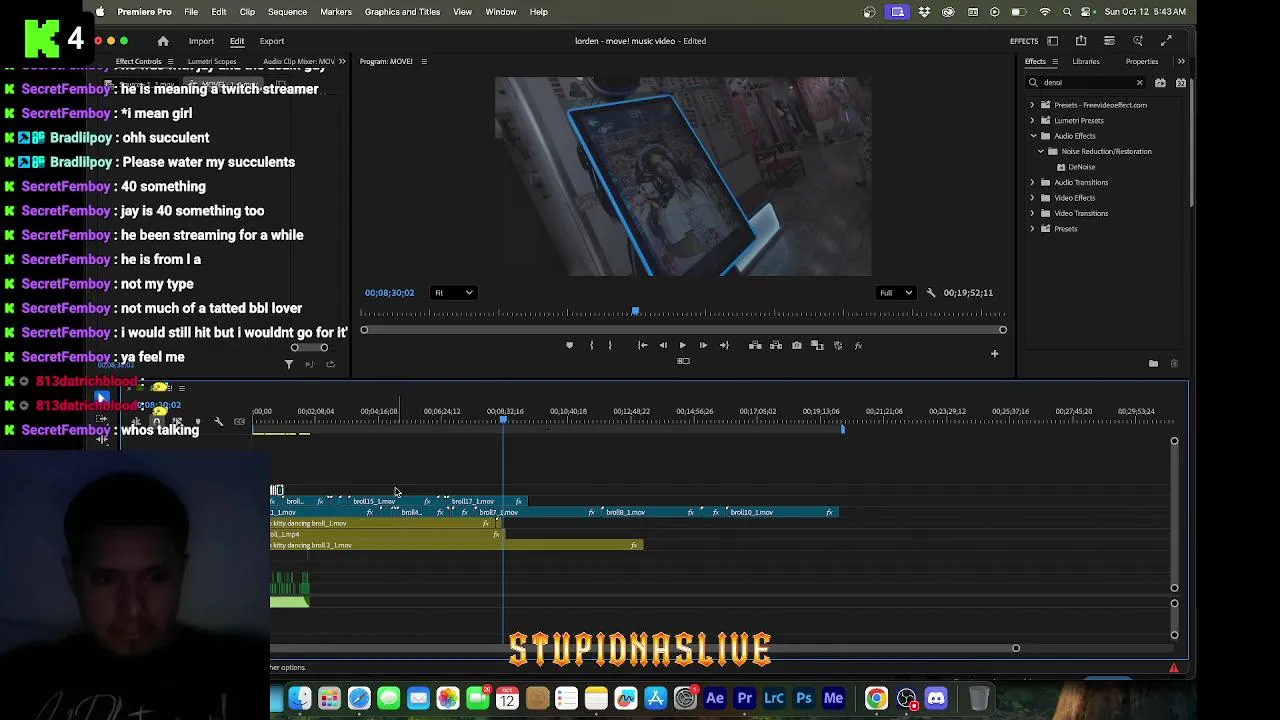Open Lightroom Classic from the Dock
The image size is (1280, 720).
tap(774, 698)
